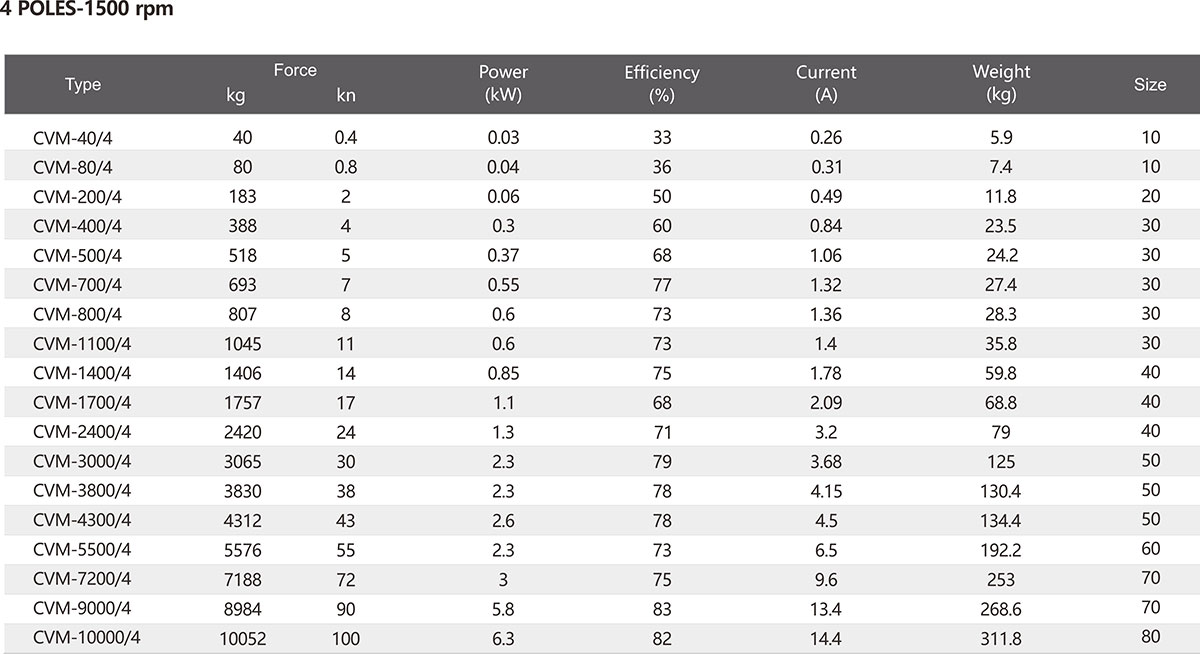The height and width of the screenshot is (654, 1200).
Task: Click the CVM-200/4 type cell
Action: click(x=80, y=197)
